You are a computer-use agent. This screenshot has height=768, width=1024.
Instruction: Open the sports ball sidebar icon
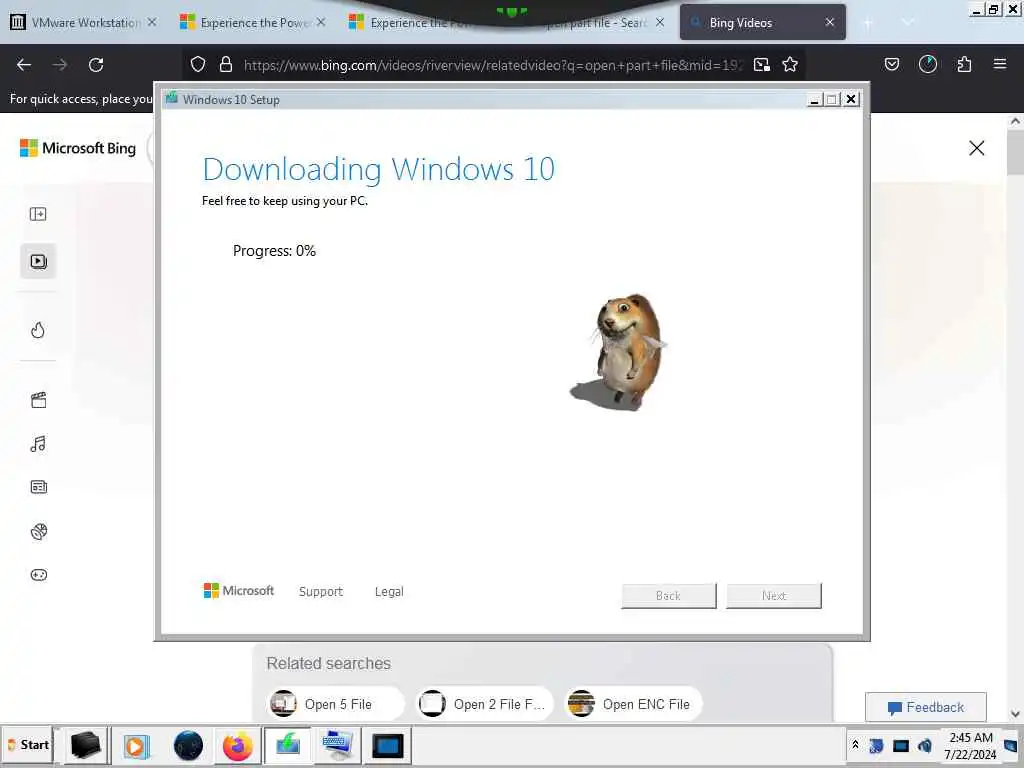(39, 532)
